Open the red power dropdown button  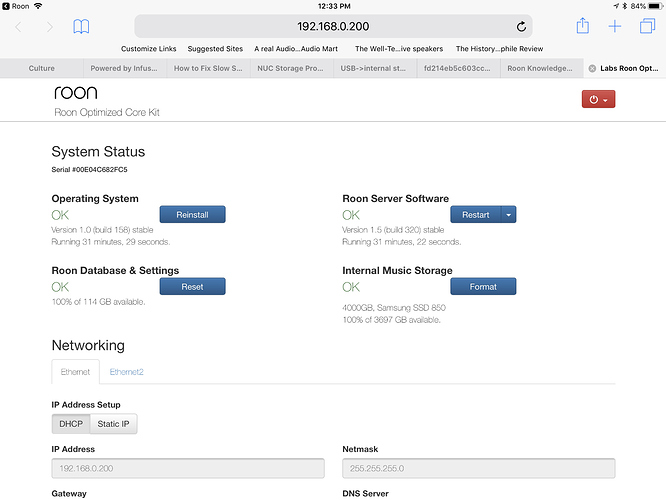click(598, 99)
